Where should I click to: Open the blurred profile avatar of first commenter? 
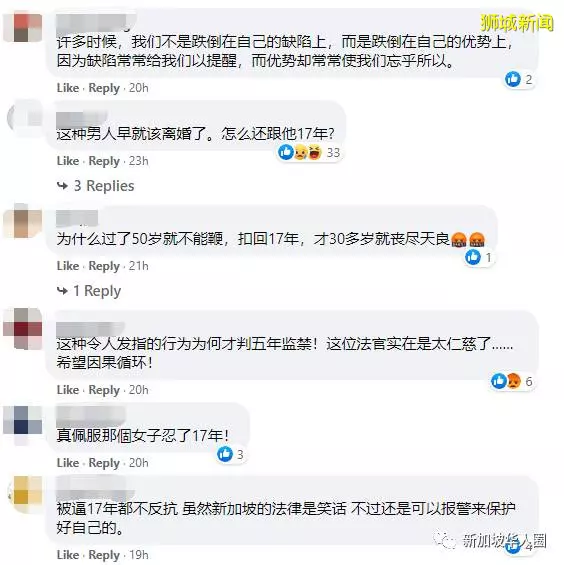tap(23, 27)
